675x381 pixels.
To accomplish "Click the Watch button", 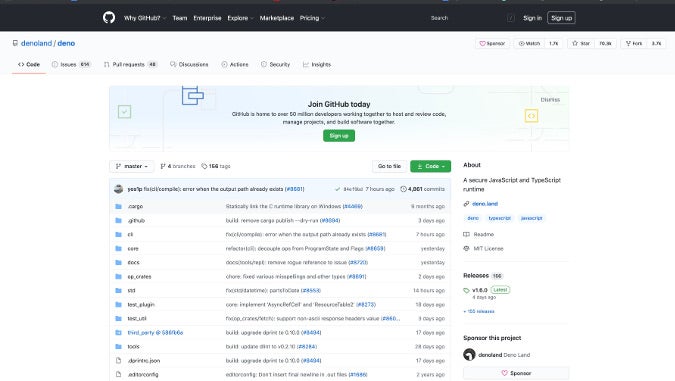I will pos(529,43).
